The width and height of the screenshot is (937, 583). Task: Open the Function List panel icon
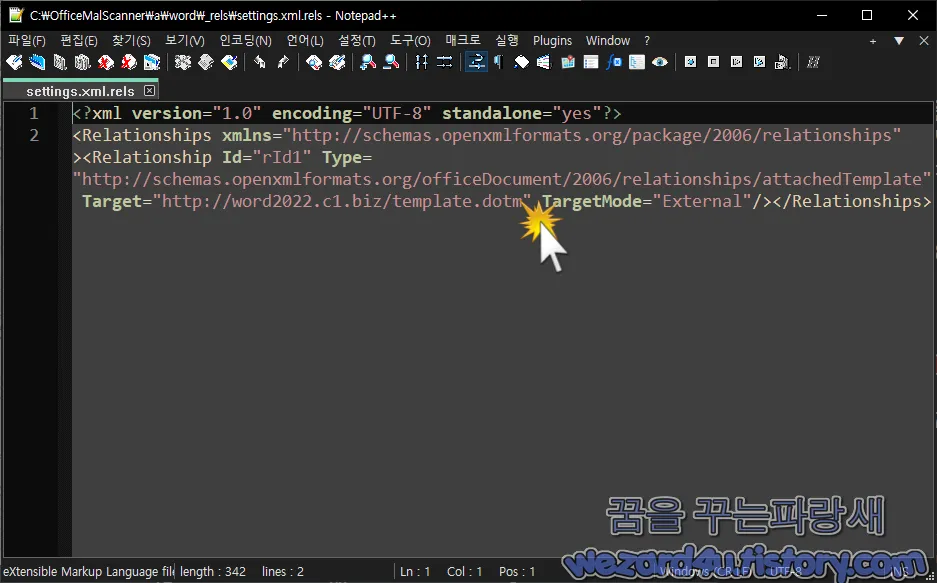coord(614,62)
